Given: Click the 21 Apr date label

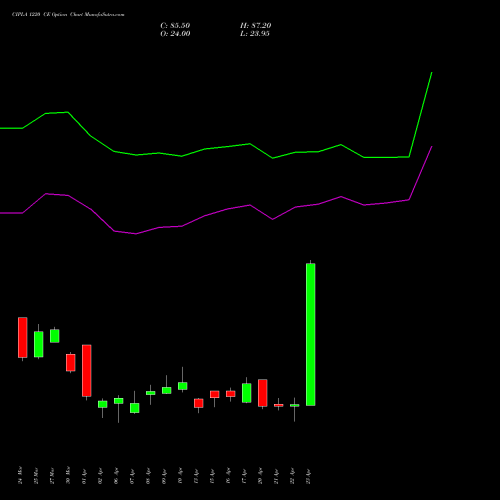Looking at the screenshot, I should tap(276, 476).
